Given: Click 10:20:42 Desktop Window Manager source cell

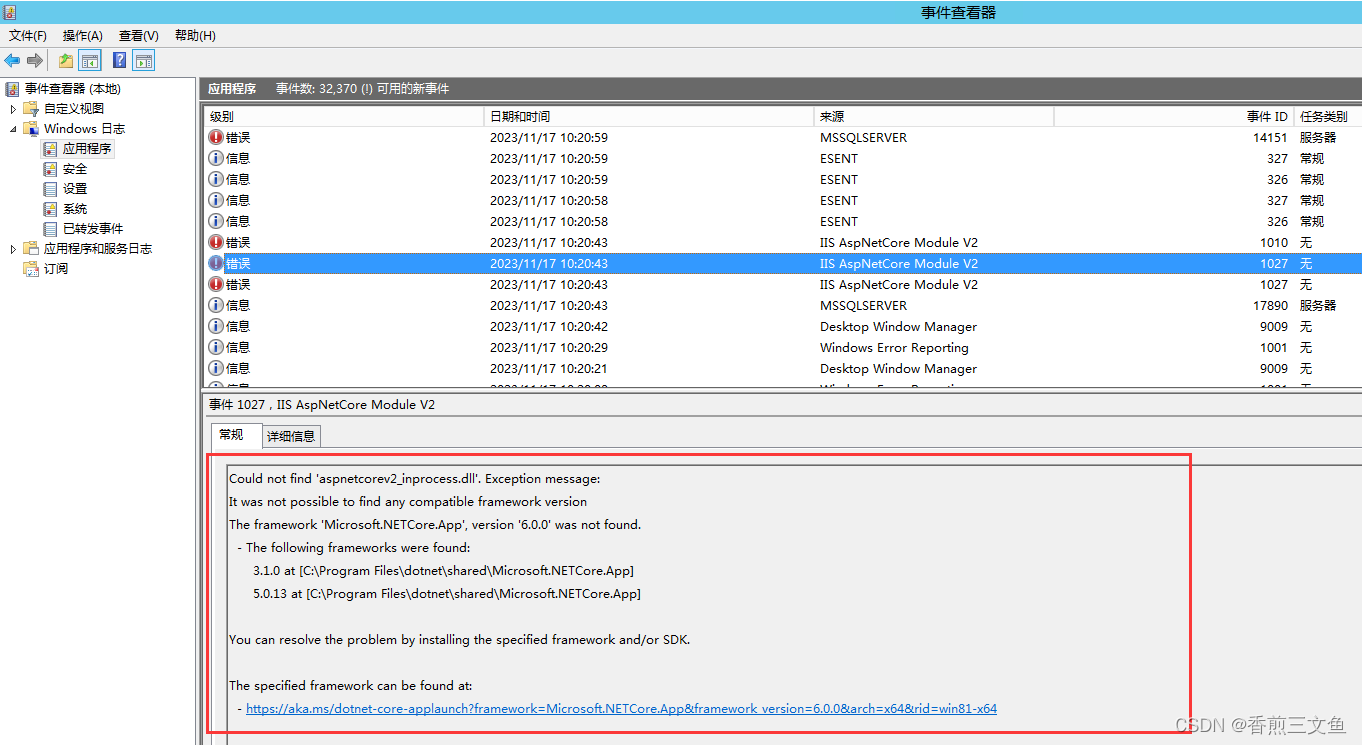Looking at the screenshot, I should point(898,327).
